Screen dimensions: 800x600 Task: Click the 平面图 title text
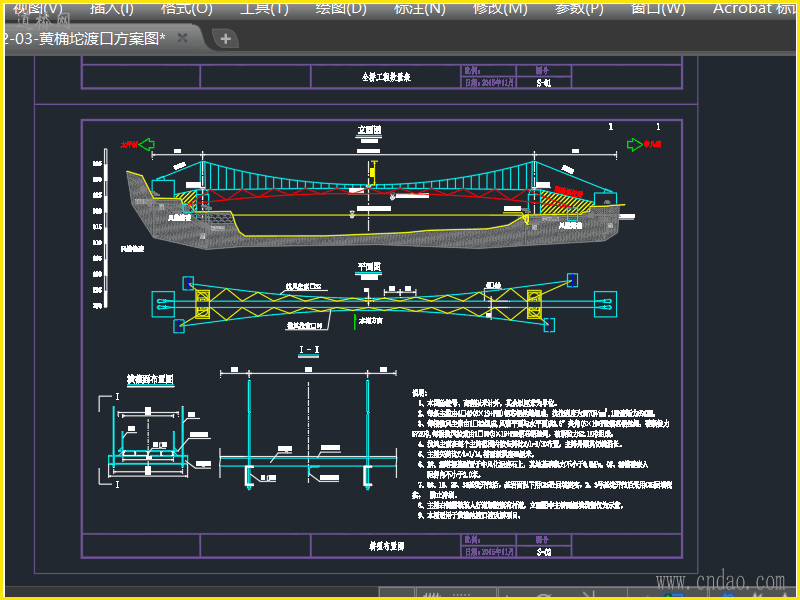[369, 266]
